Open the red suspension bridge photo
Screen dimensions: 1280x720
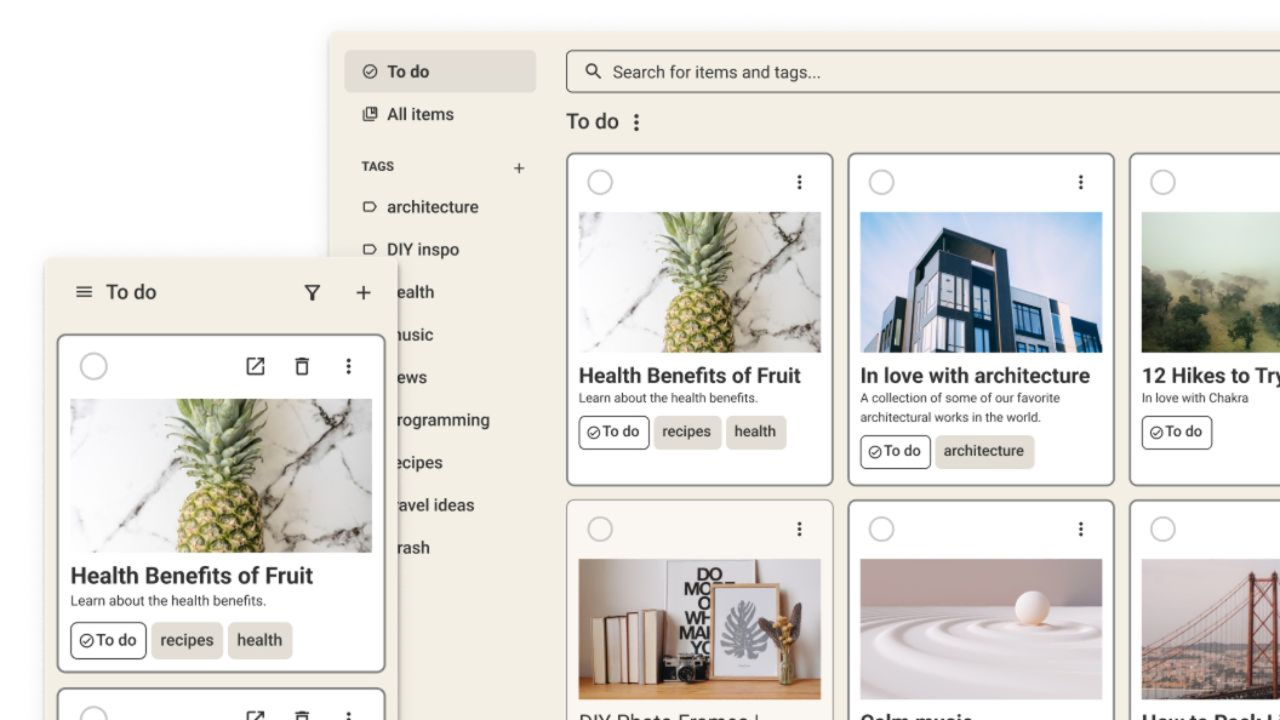coord(1211,629)
